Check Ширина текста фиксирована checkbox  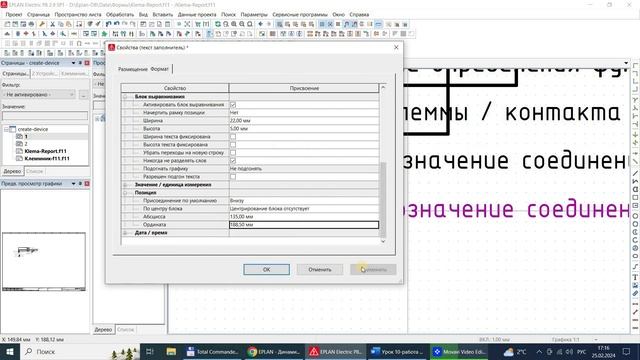[x=233, y=137]
